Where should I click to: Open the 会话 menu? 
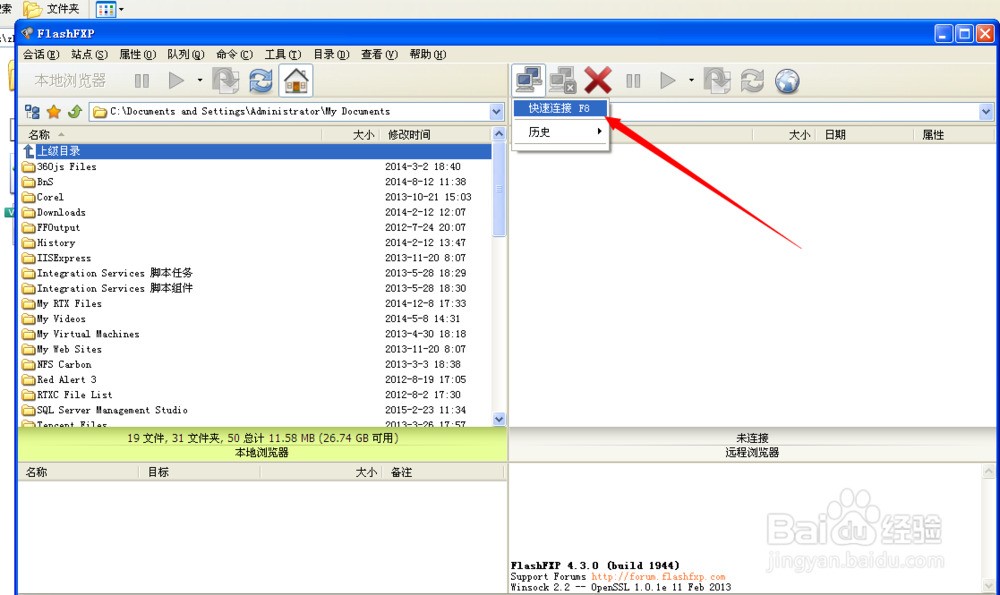(41, 54)
